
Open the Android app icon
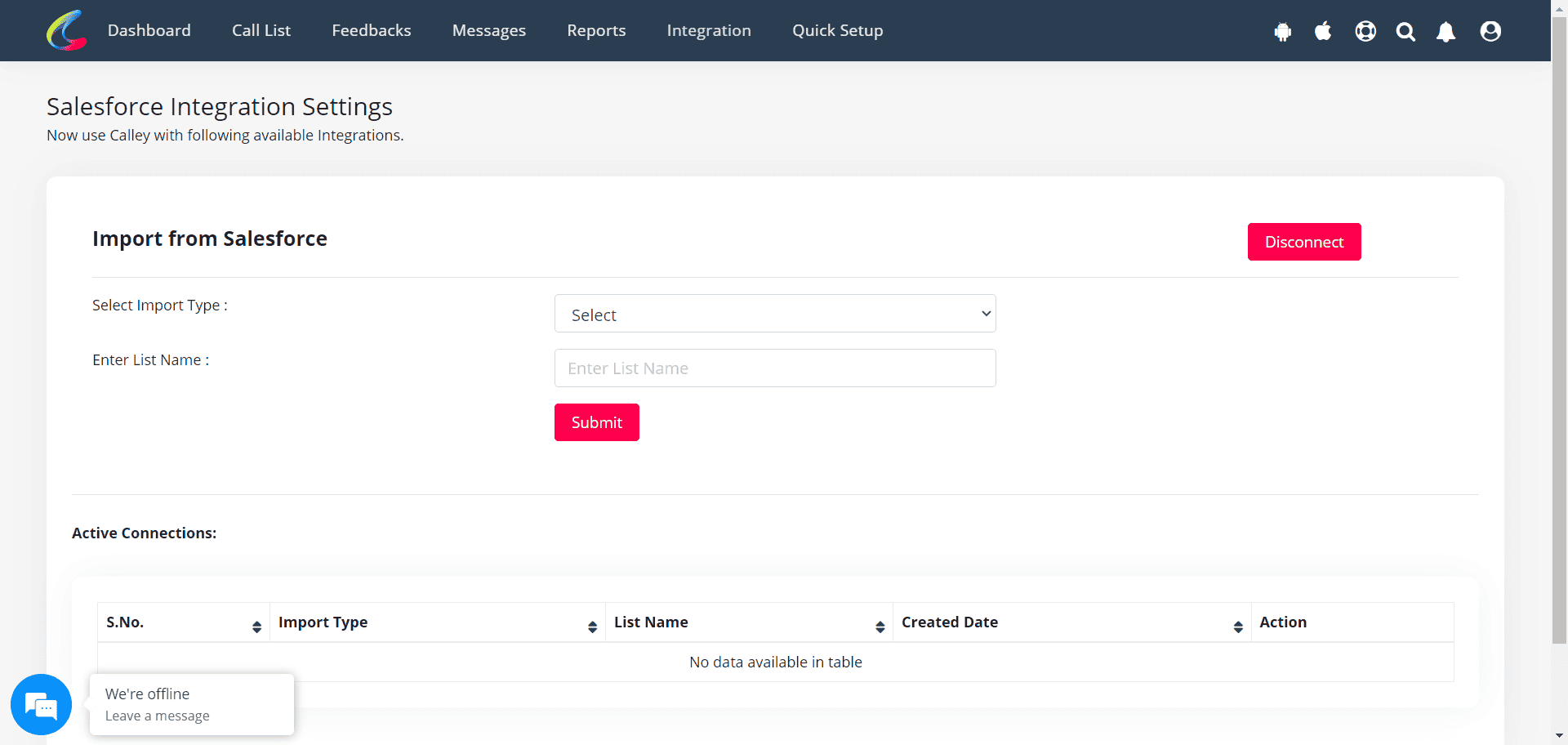coord(1283,31)
